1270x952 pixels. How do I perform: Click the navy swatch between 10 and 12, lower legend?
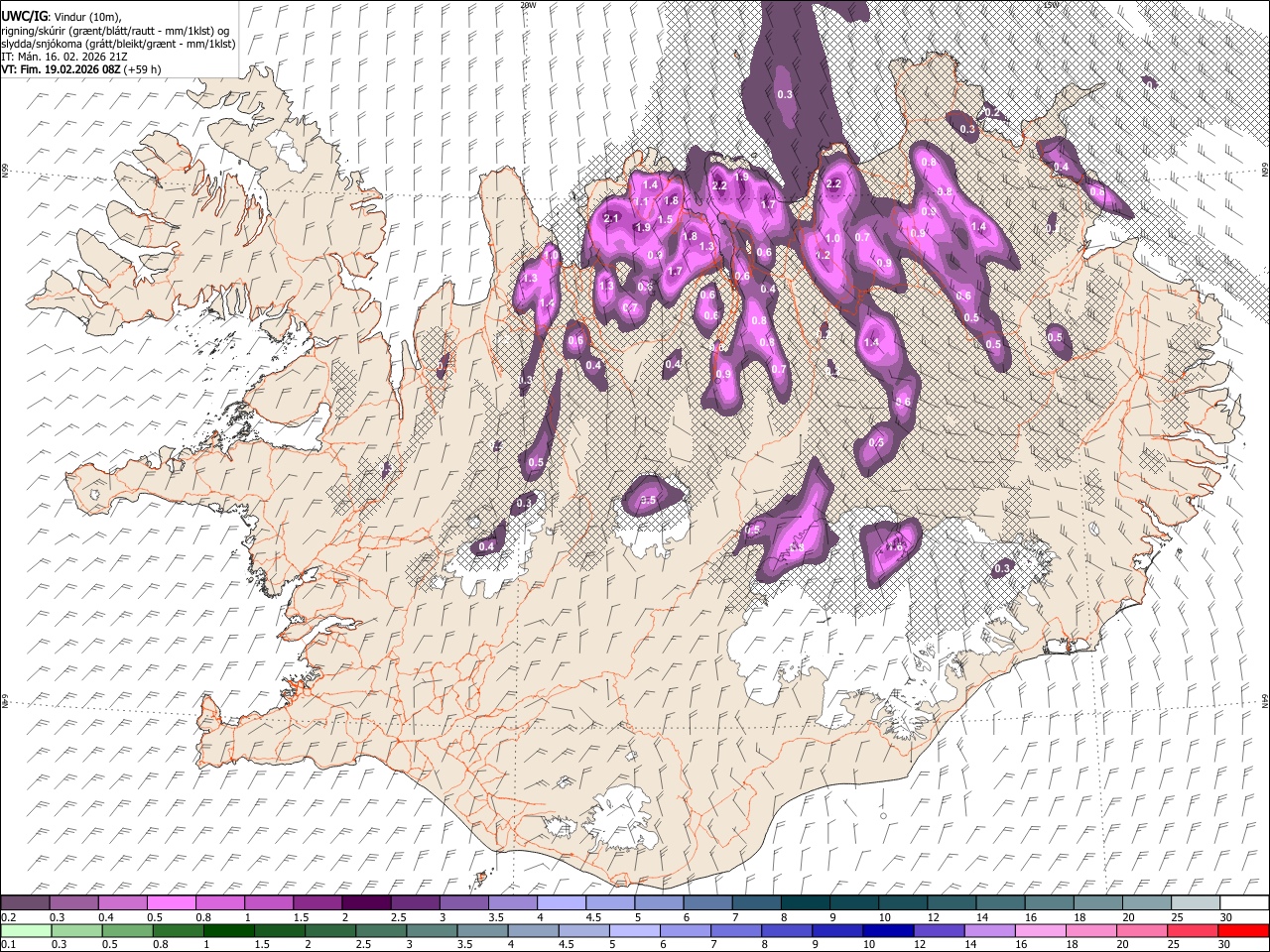[888, 930]
